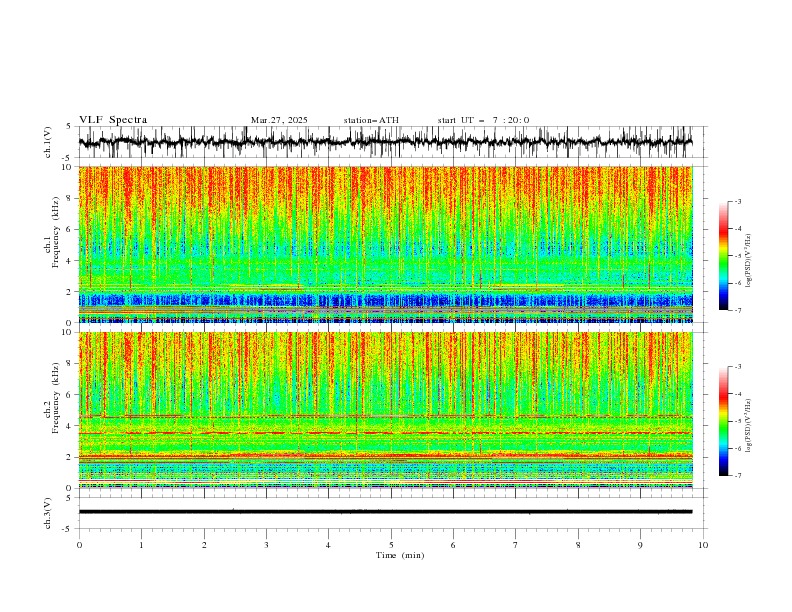Viewport: 792px width, 612px height.
Task: Click the "ch.3(V)" axis label
Action: coord(48,513)
